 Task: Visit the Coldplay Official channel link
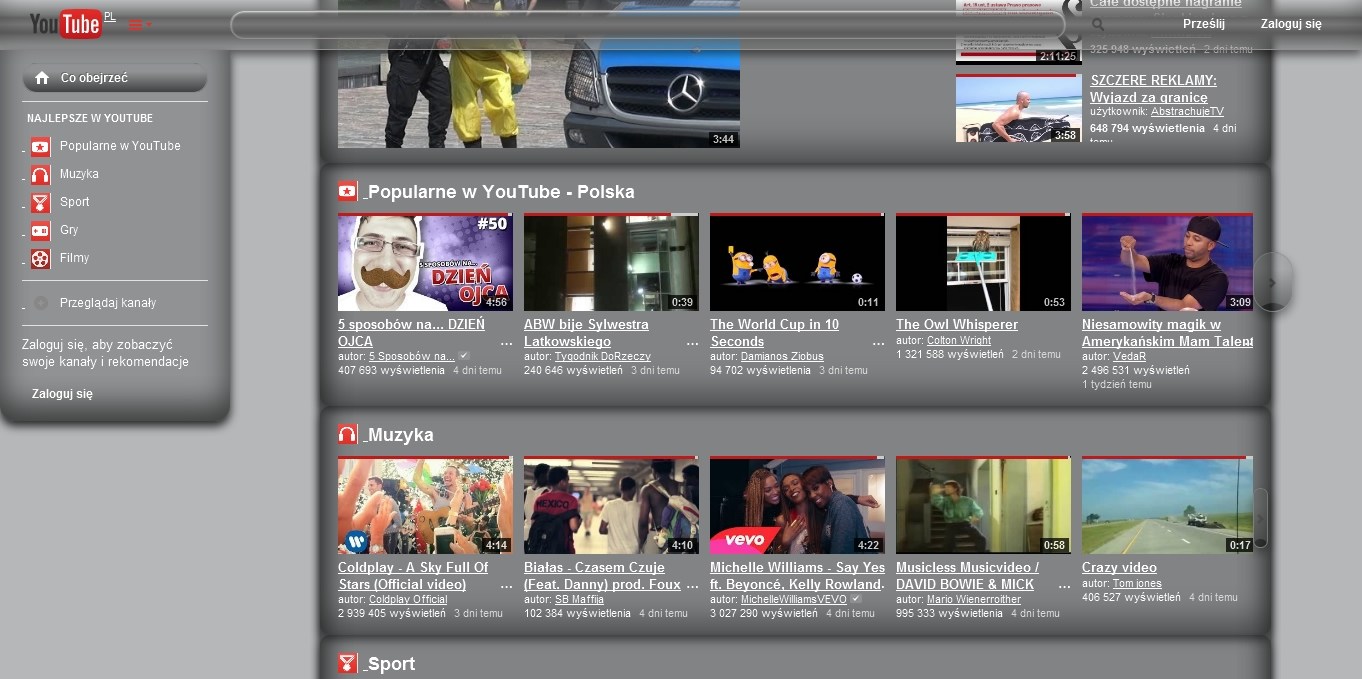(x=408, y=600)
